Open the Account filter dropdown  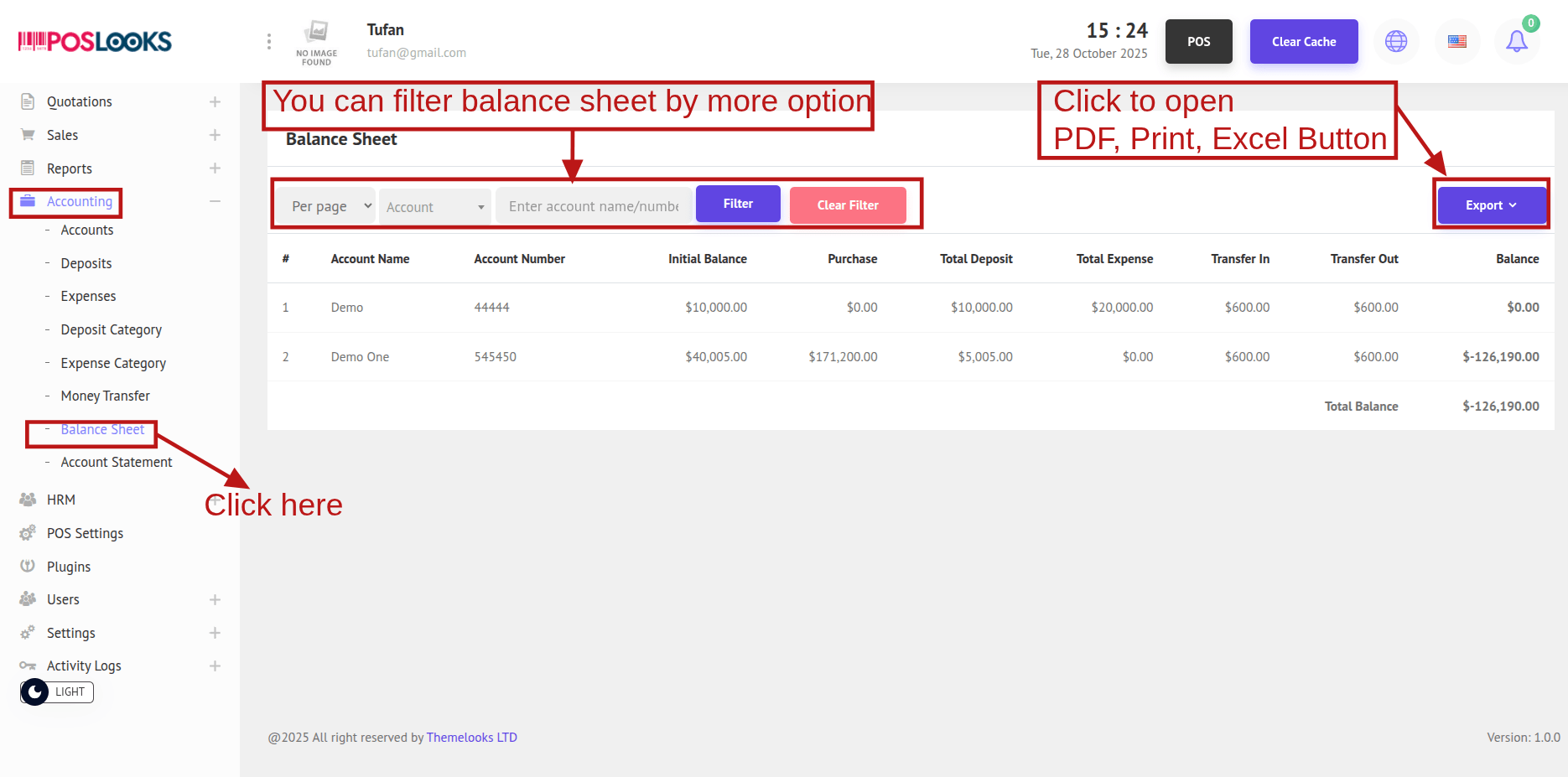point(434,207)
